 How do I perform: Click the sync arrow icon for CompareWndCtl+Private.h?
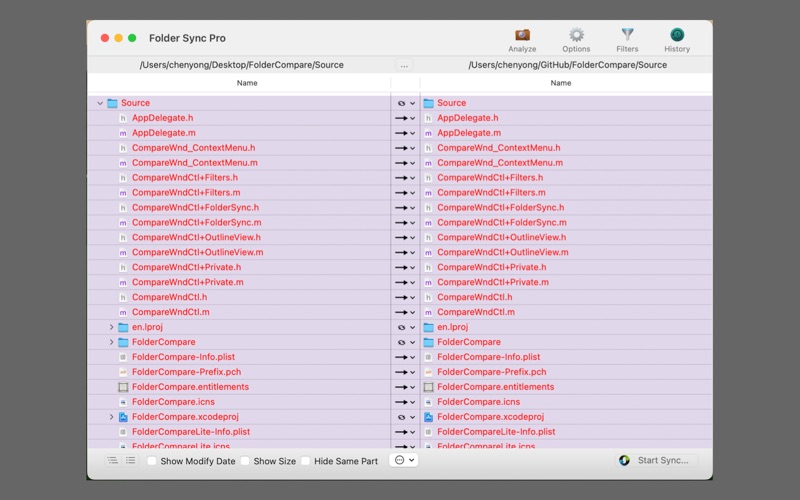(x=402, y=267)
